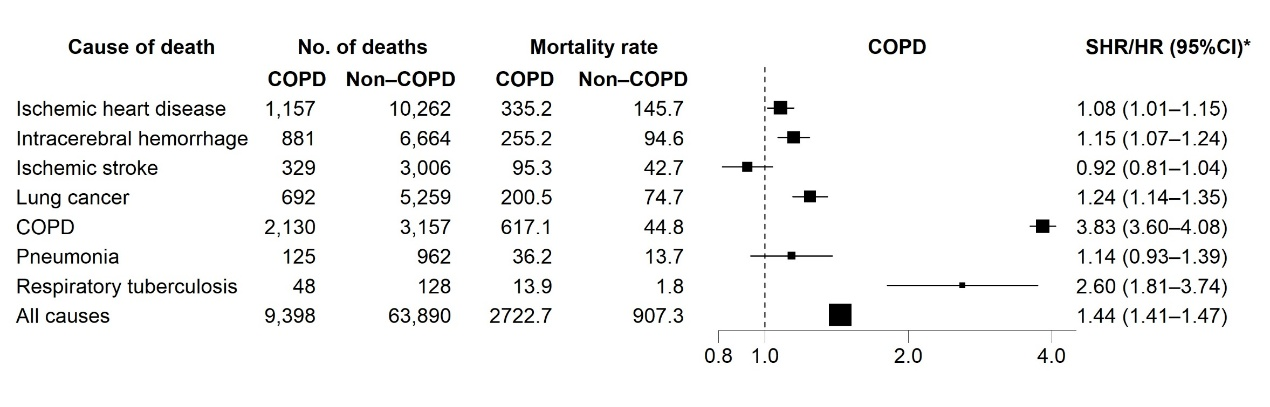Screen dimensions: 1270x407
Task: Select the "Intracerebral hemorrhage" row label
Action: (x=132, y=138)
